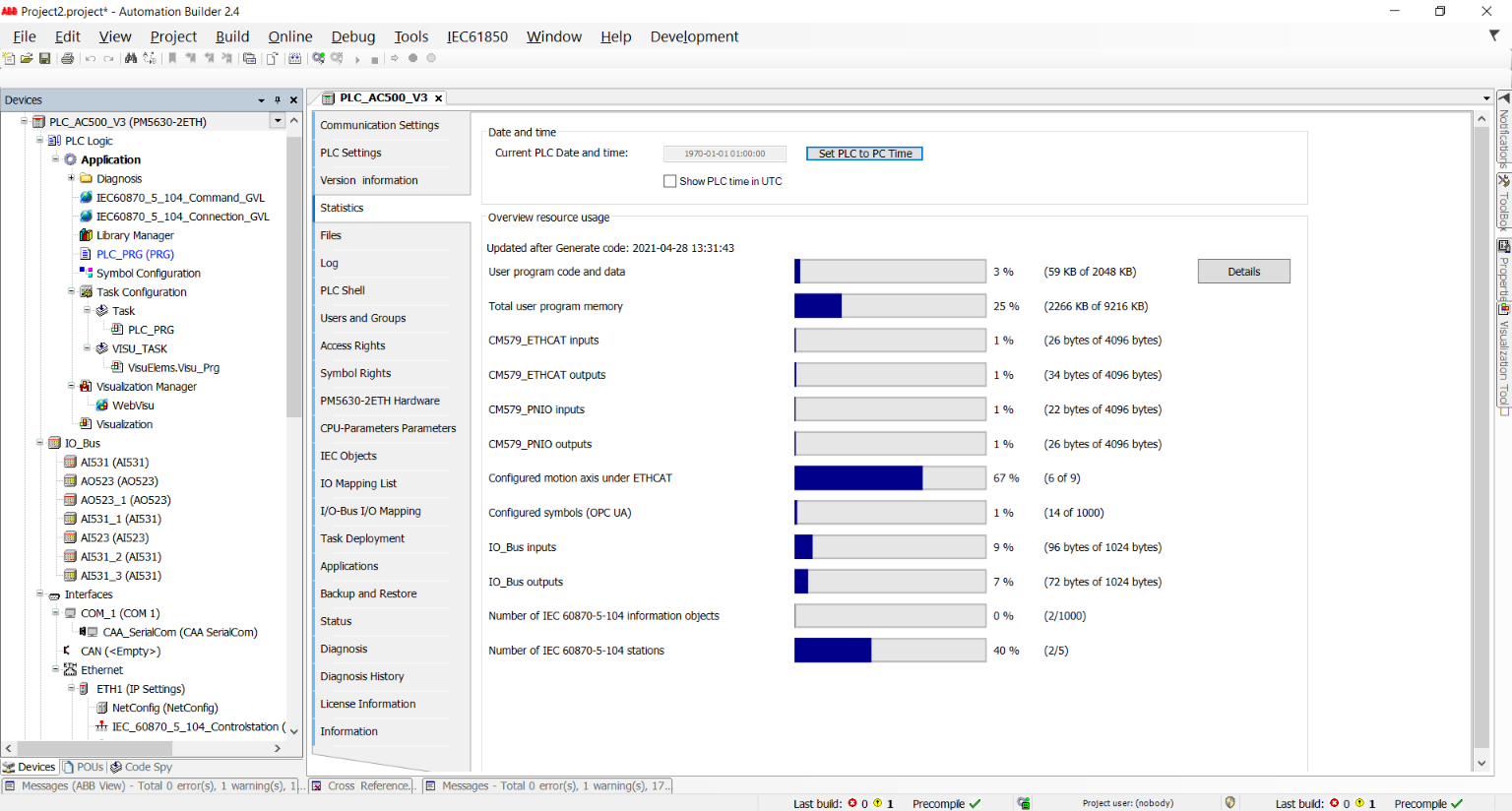
Task: Select the Find (binoculars) toolbar icon
Action: pos(132,58)
